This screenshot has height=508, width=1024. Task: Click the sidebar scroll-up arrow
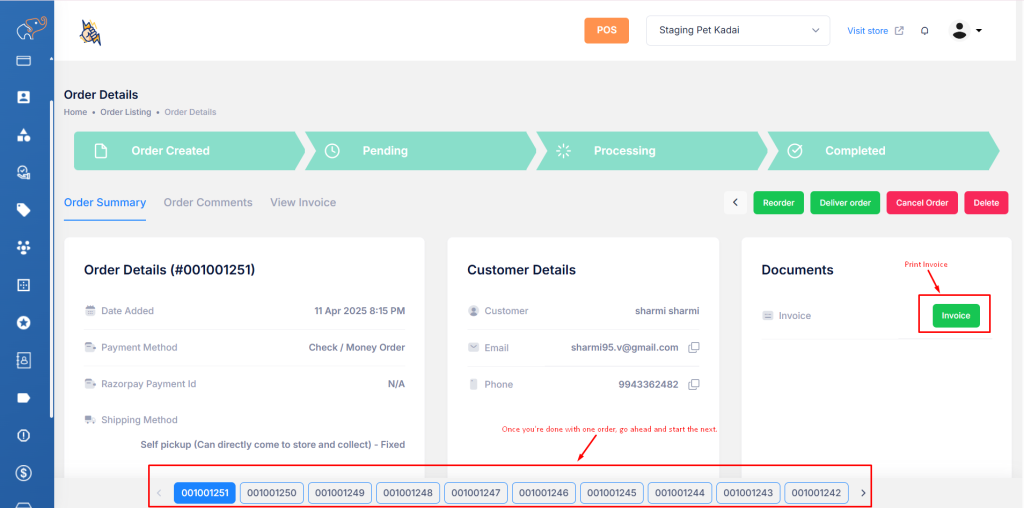(51, 59)
